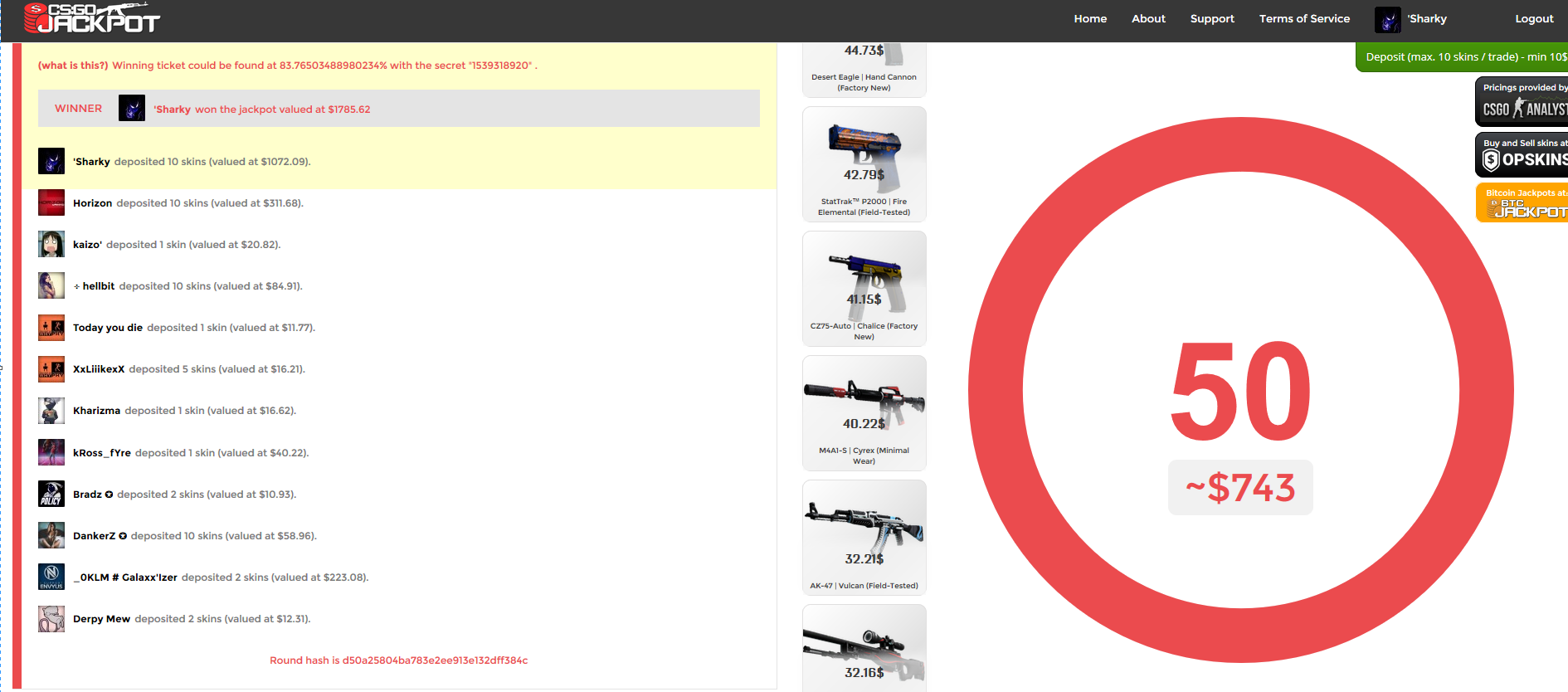Viewport: 1568px width, 692px height.
Task: Open Terms of Service
Action: click(x=1304, y=19)
